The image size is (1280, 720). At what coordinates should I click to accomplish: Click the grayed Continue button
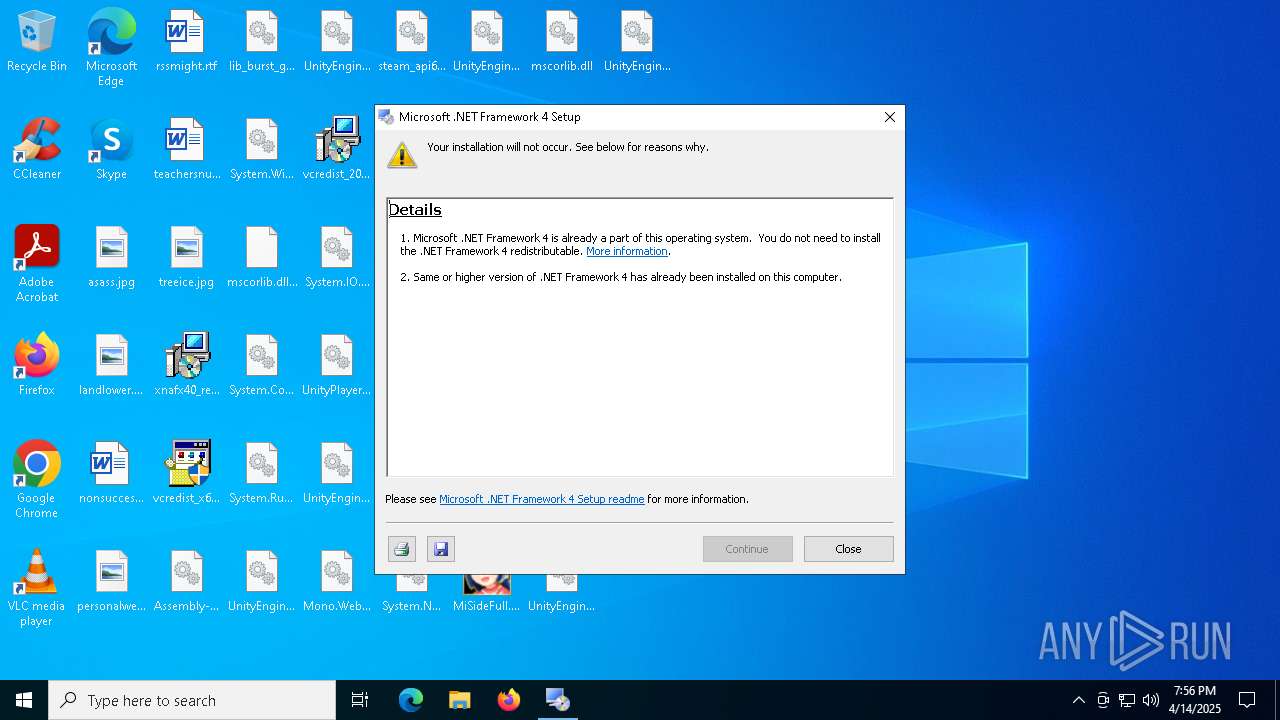(747, 549)
